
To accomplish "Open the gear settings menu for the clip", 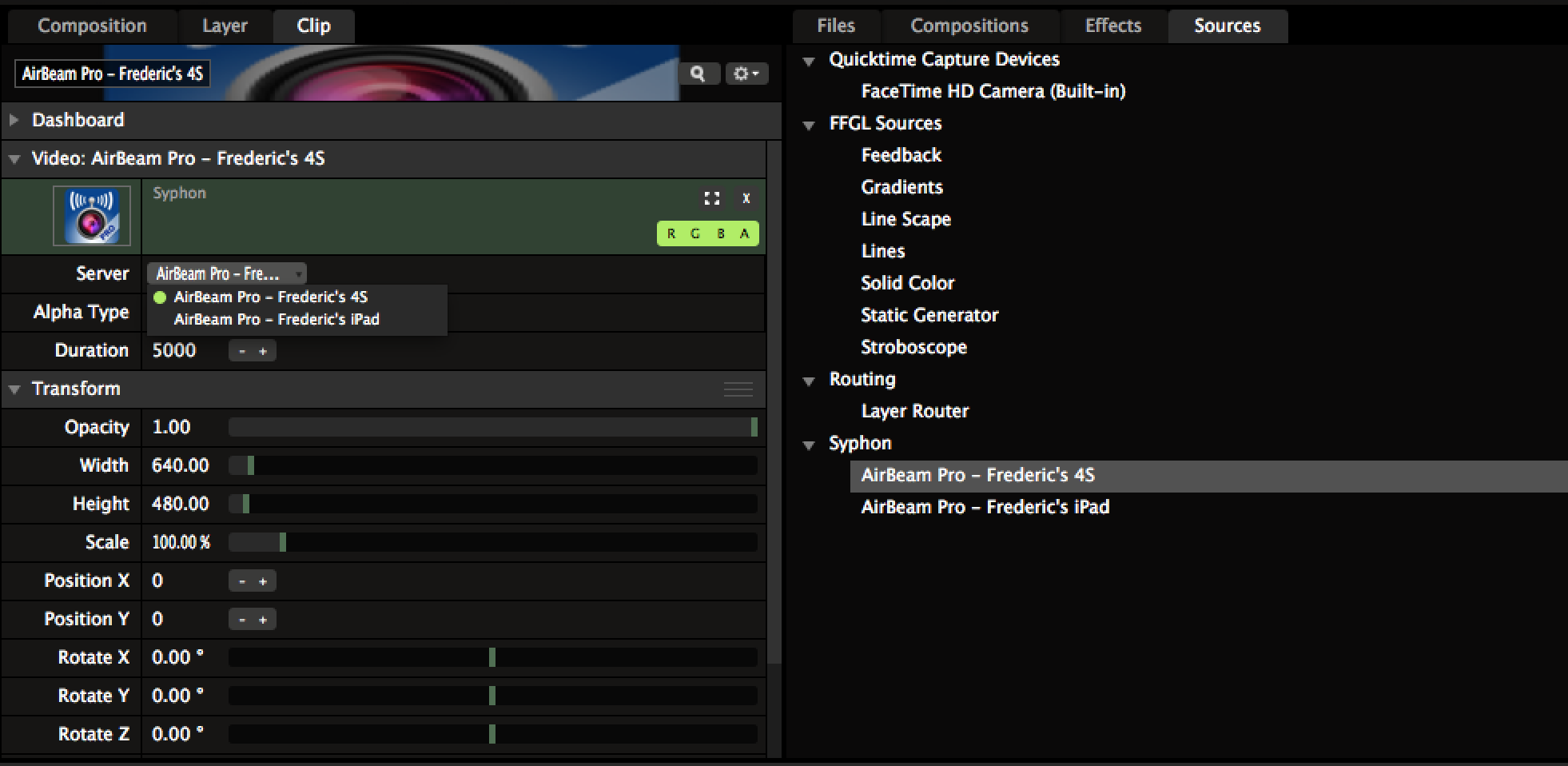I will (x=746, y=74).
